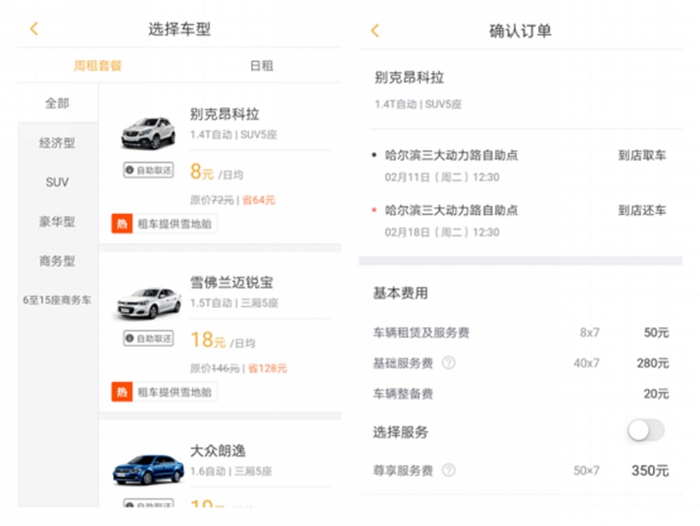700x526 pixels.
Task: Tap help icon next to 尊享服务费
Action: click(449, 470)
